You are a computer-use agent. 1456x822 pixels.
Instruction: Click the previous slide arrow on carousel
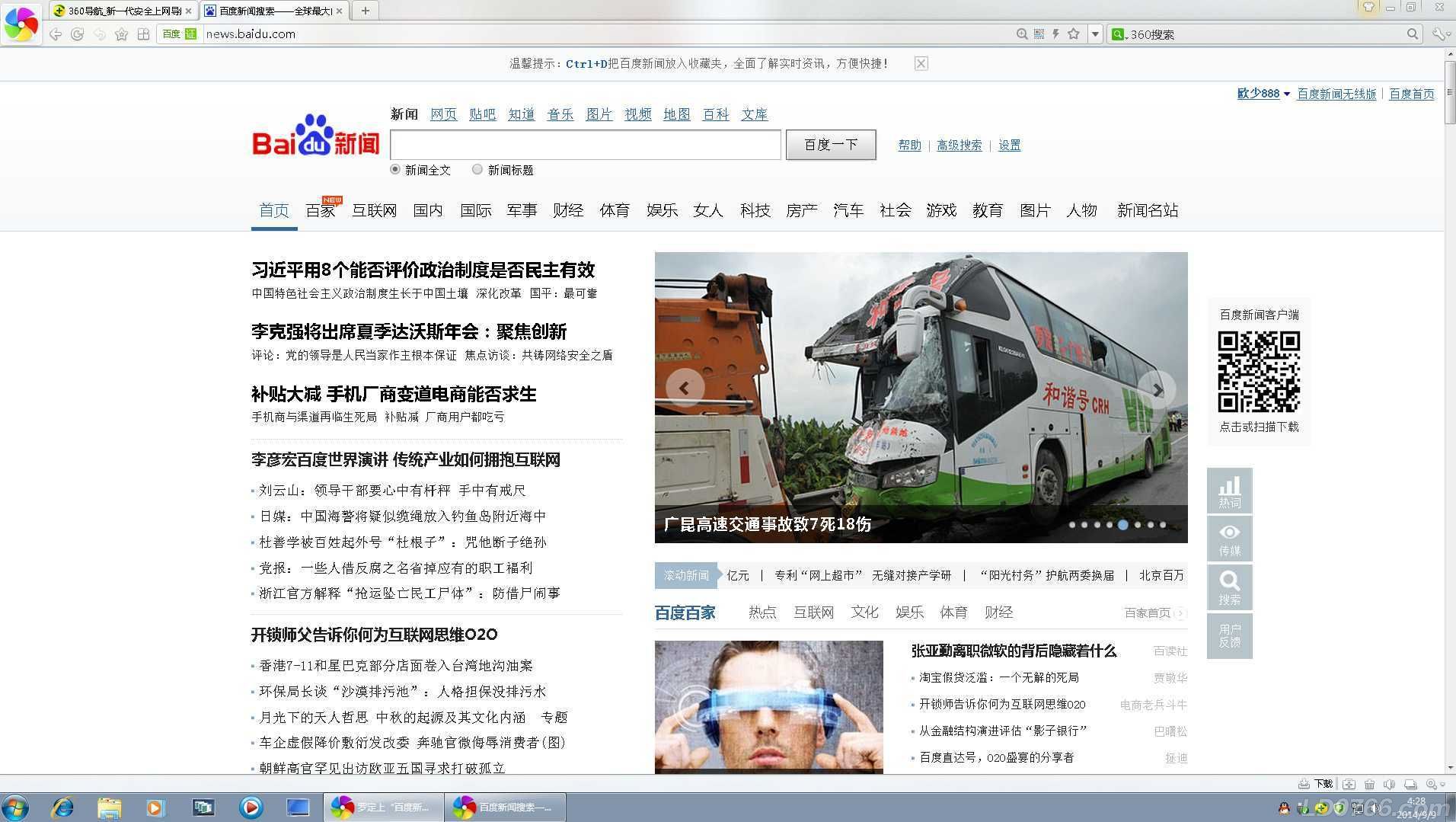685,388
